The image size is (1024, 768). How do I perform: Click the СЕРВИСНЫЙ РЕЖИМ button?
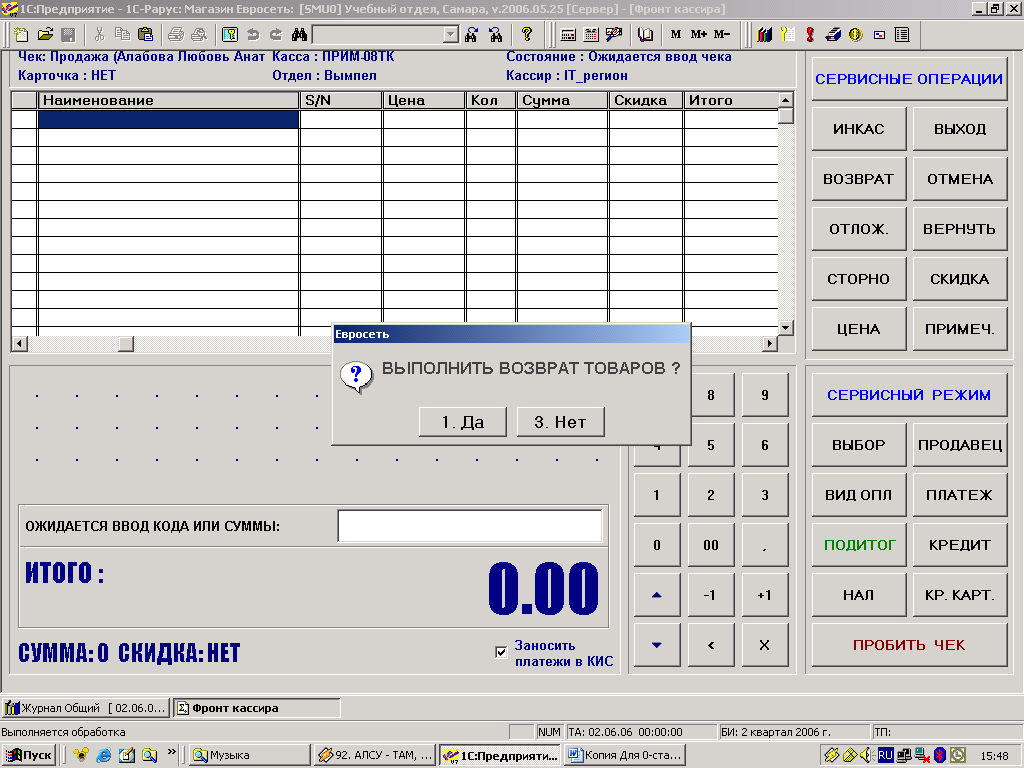(909, 395)
